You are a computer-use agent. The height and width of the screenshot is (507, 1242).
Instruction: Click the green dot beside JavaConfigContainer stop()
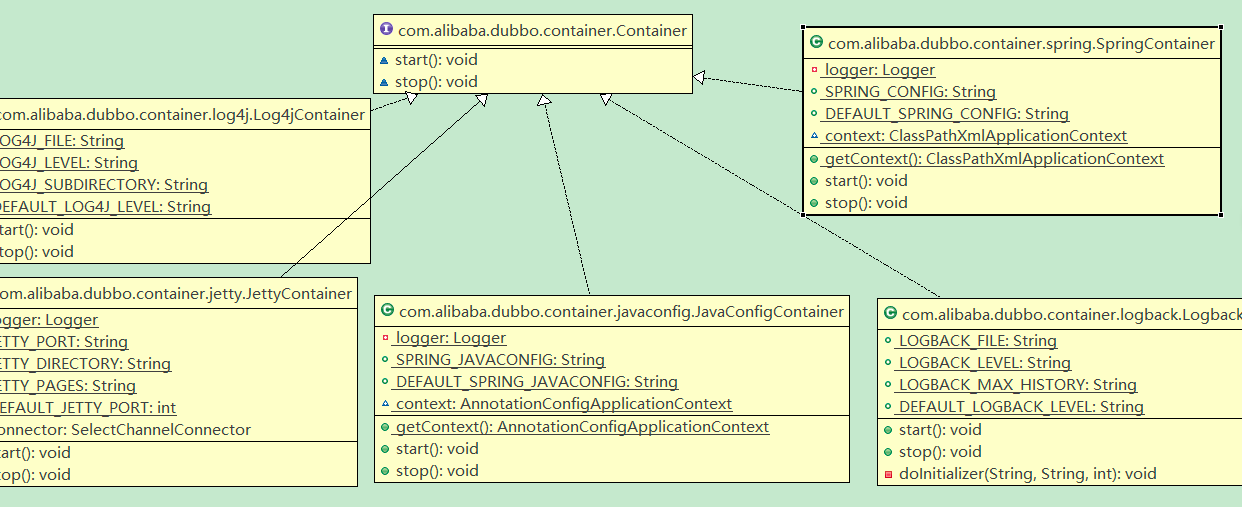[x=386, y=471]
